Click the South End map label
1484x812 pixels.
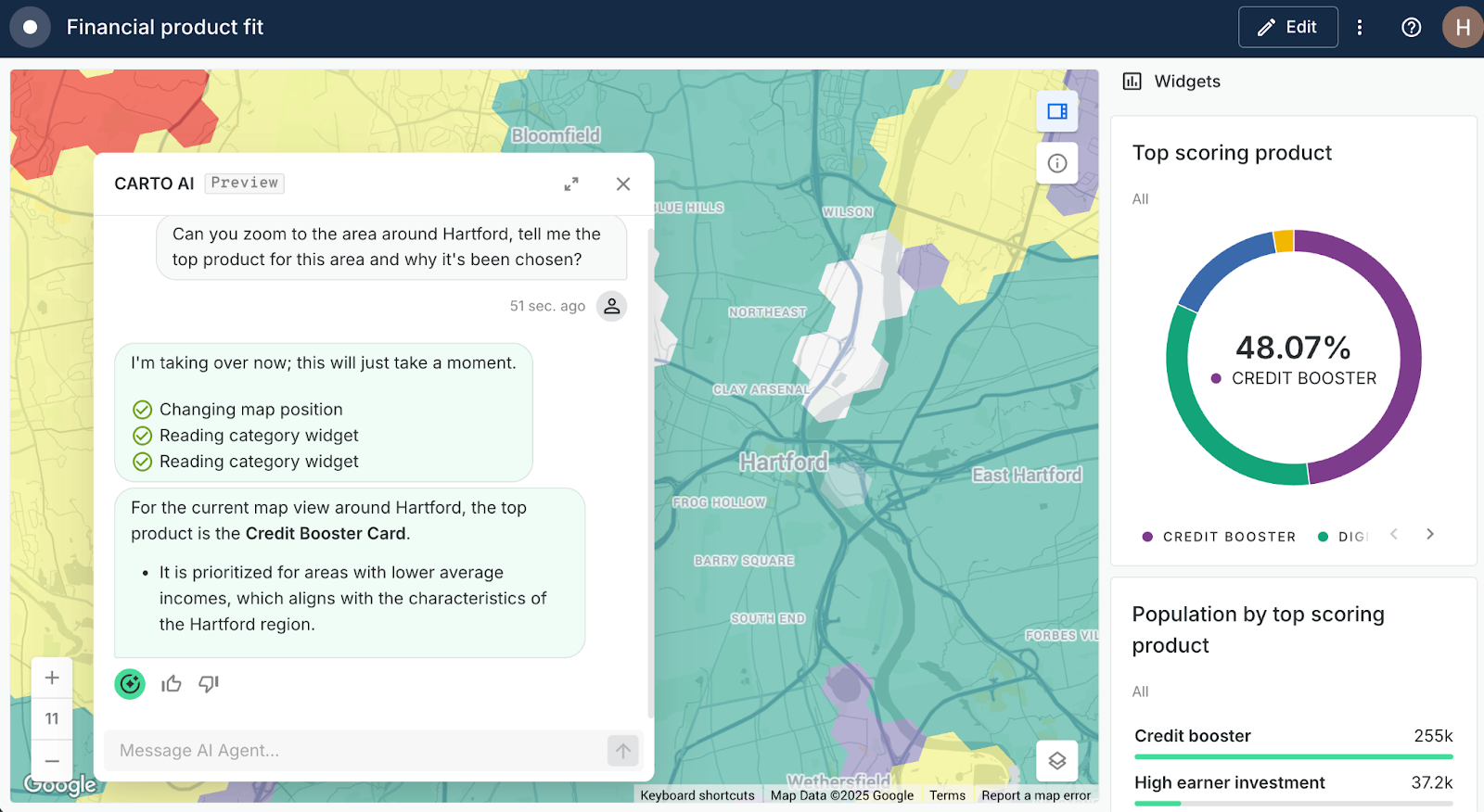(768, 618)
